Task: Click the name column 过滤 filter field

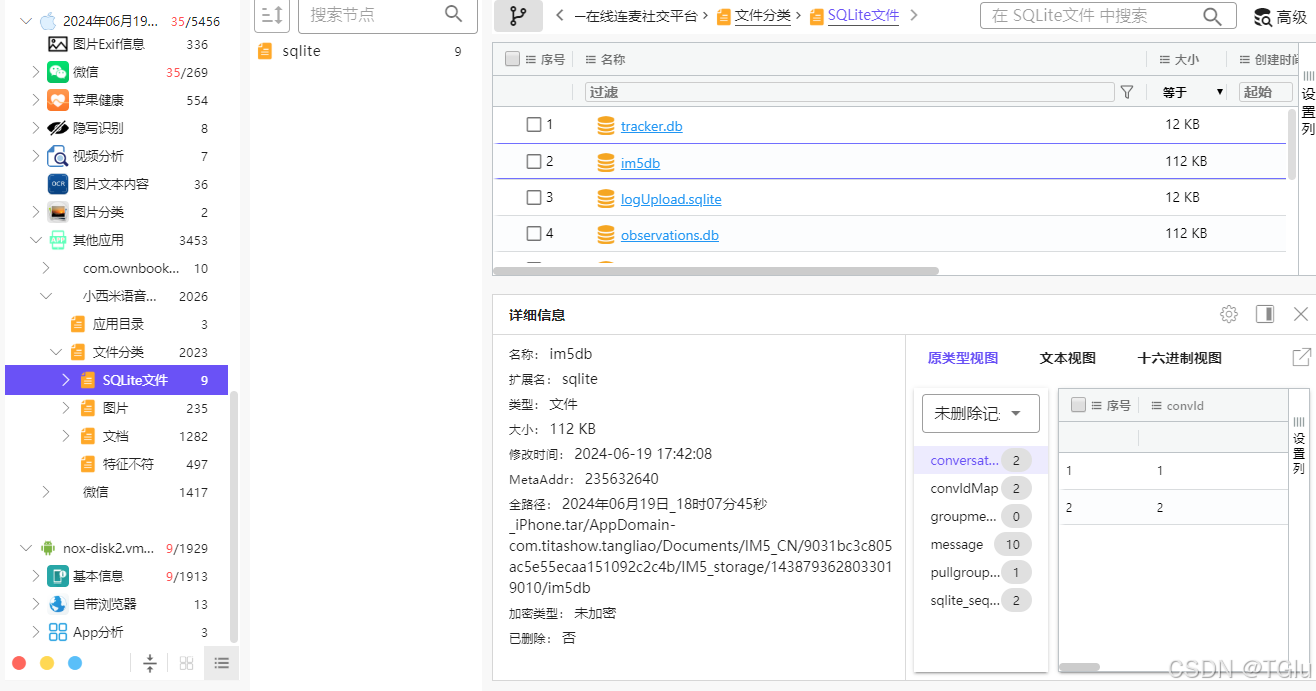Action: (850, 92)
